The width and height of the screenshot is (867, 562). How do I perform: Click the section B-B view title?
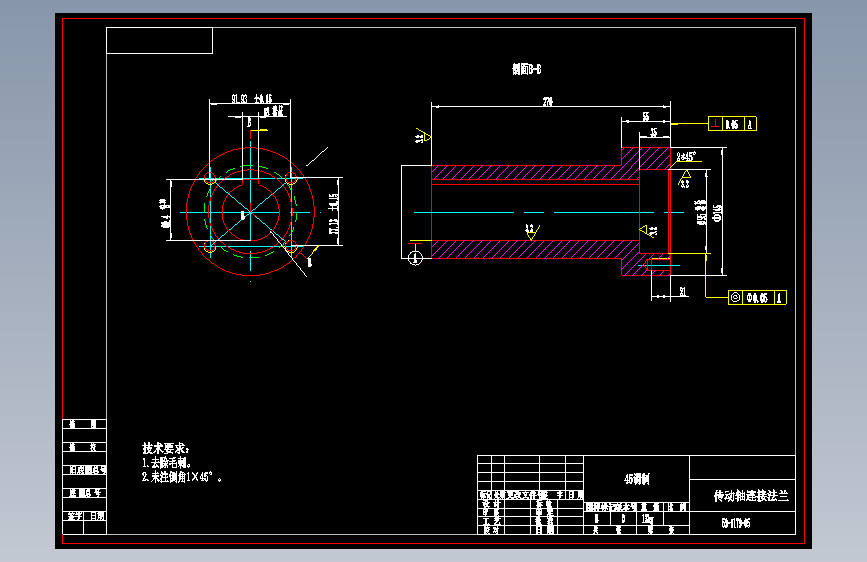[x=526, y=69]
